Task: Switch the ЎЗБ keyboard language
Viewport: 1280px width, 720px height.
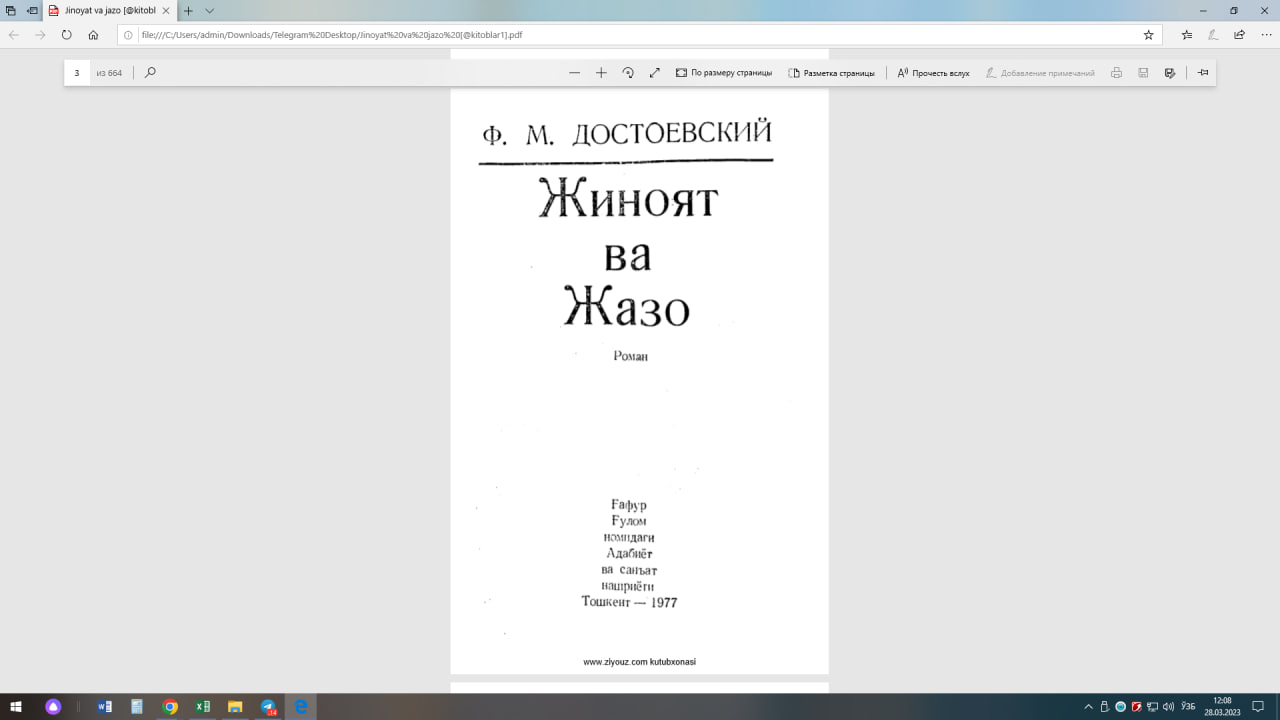Action: (x=1188, y=706)
